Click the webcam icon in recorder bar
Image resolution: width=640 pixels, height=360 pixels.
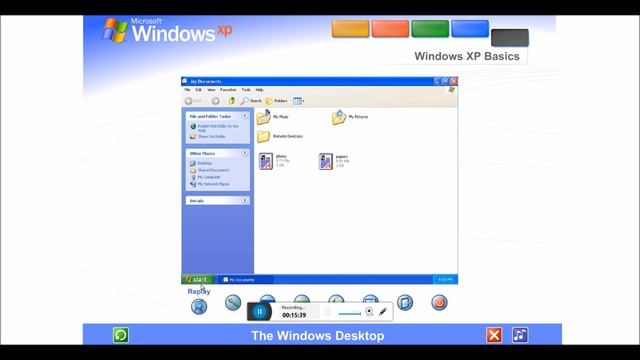[369, 311]
